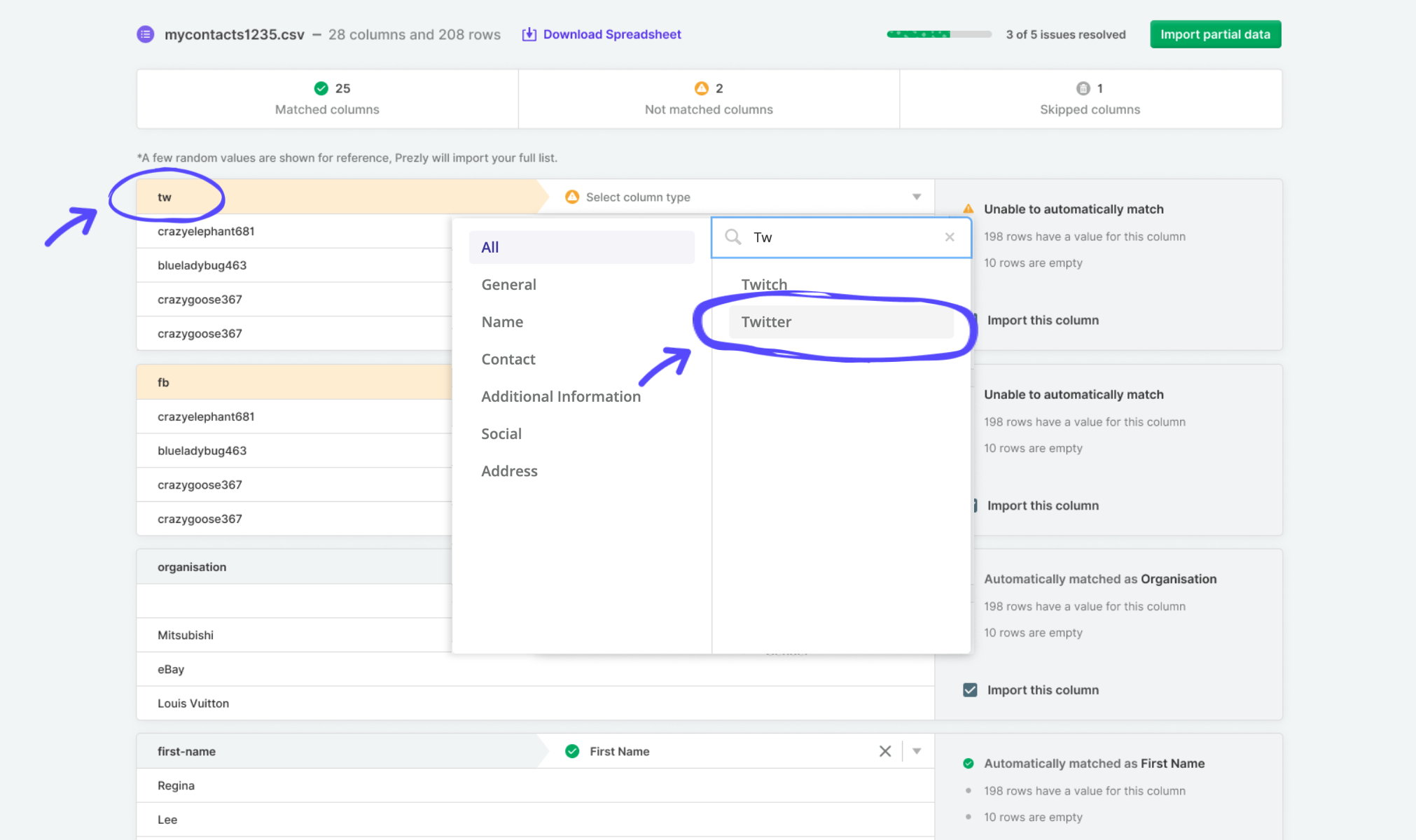1416x840 pixels.
Task: Select the Matched columns tab
Action: click(x=327, y=99)
